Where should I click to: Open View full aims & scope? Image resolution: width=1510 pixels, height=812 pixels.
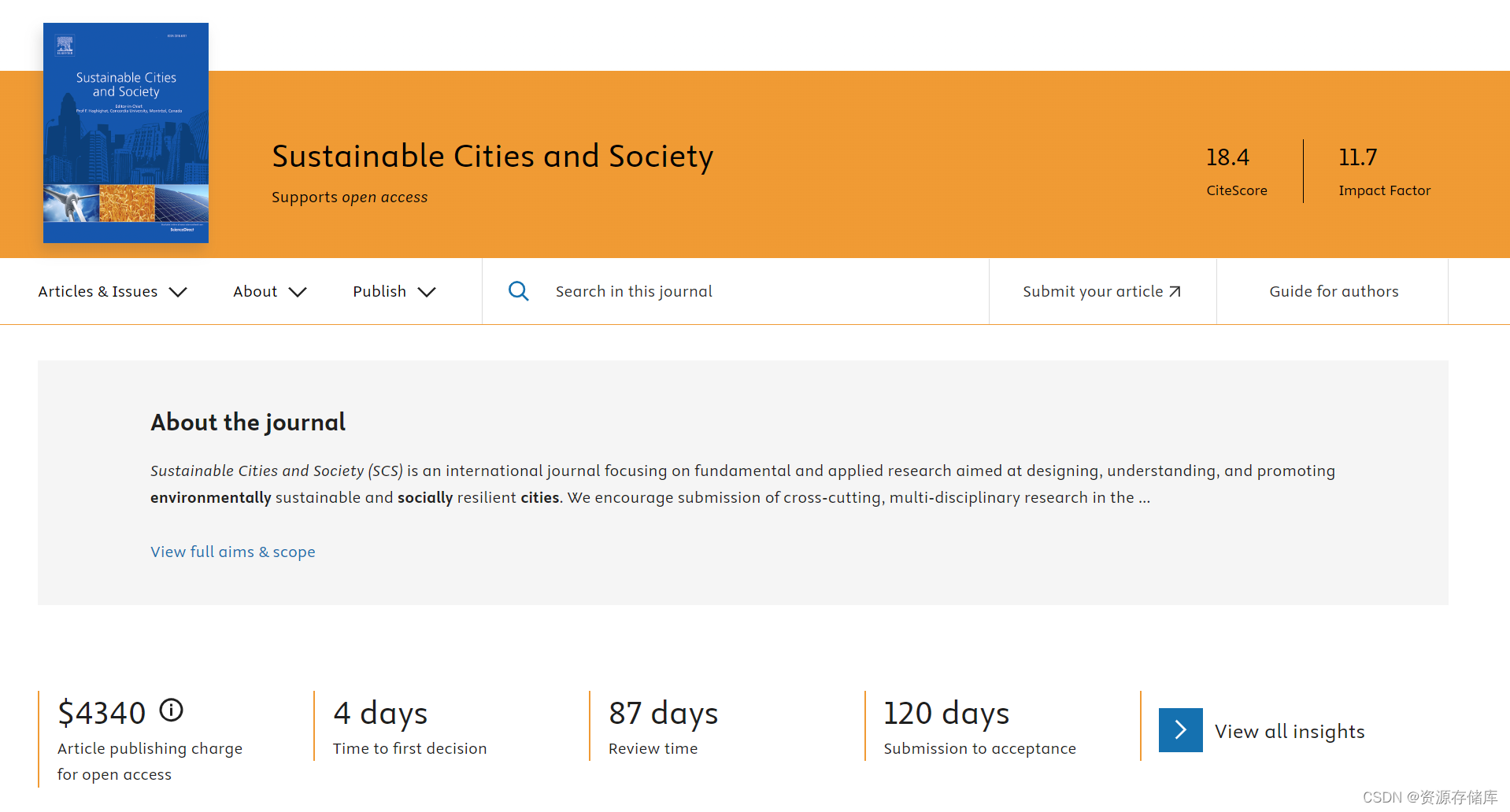coord(233,552)
